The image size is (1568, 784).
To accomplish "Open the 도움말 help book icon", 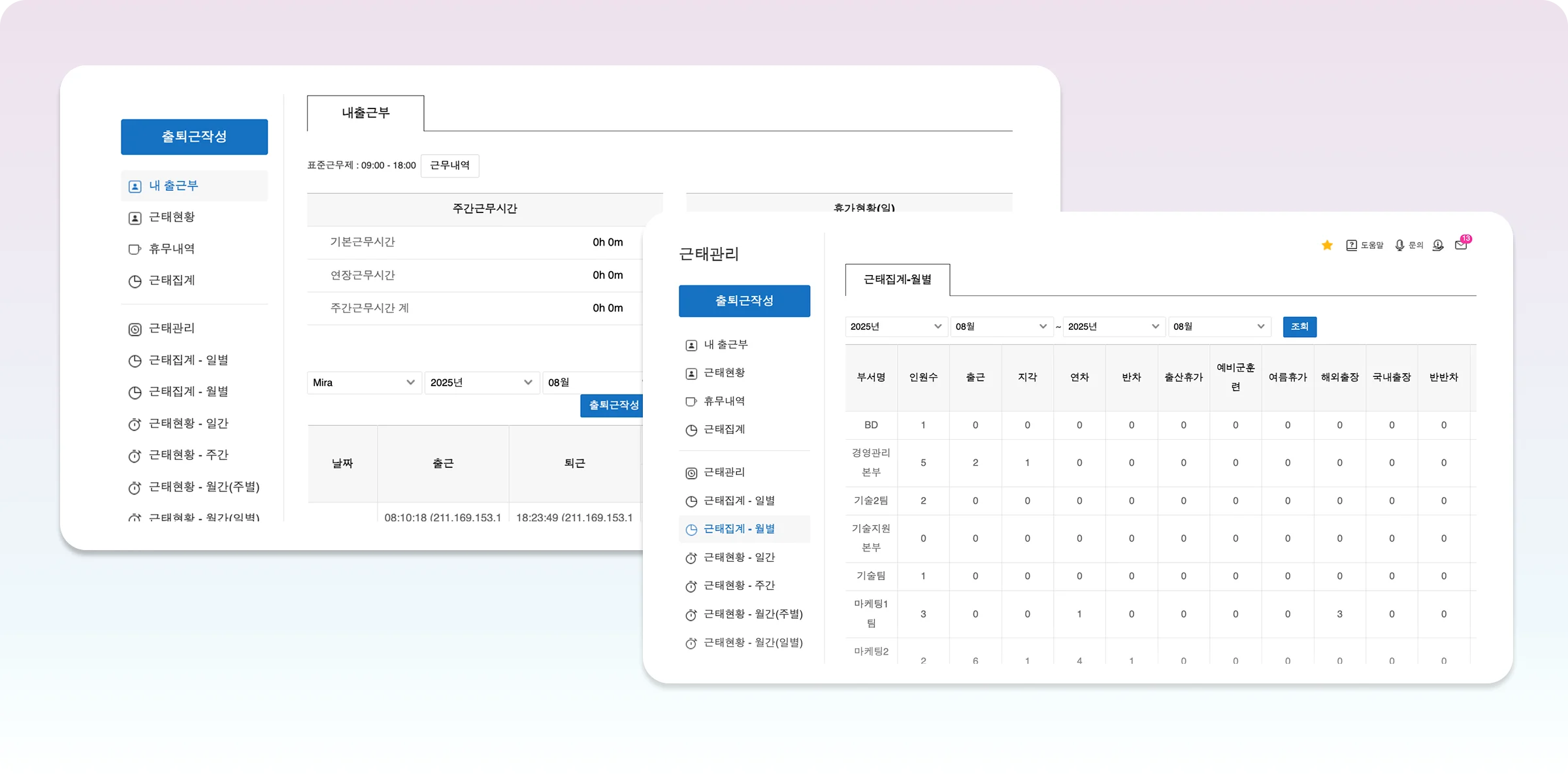I will click(x=1352, y=245).
